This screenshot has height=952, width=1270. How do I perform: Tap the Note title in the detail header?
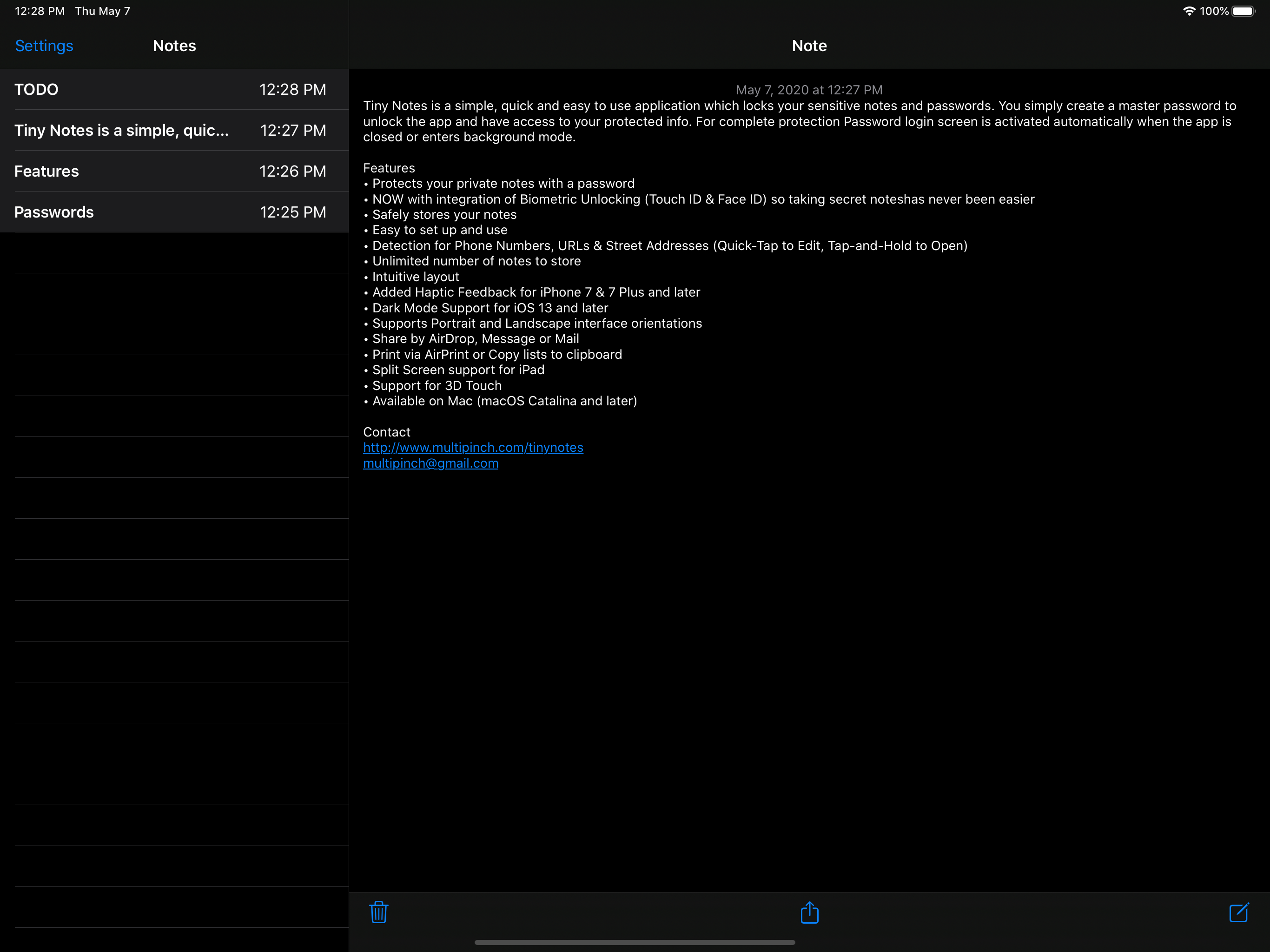[809, 46]
